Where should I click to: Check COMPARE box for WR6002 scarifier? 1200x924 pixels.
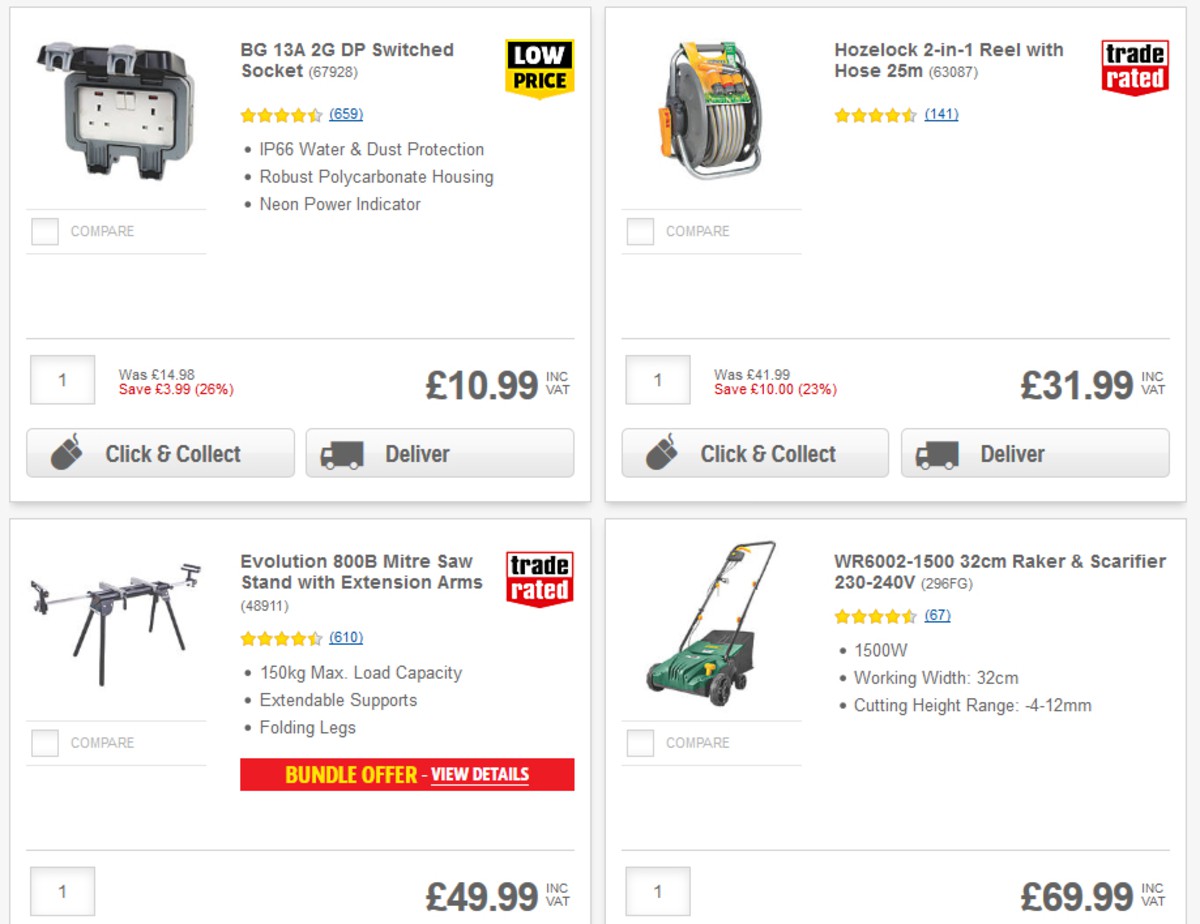[x=640, y=742]
